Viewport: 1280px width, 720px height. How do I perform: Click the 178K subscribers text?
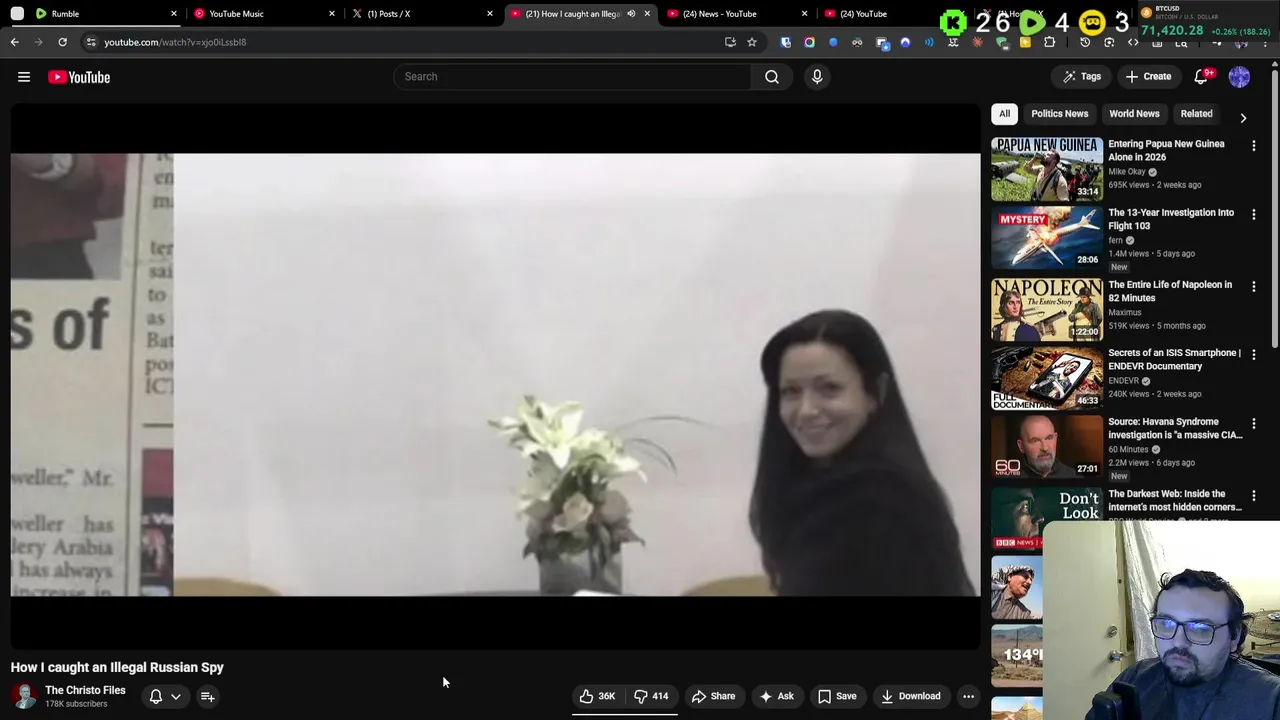tap(76, 704)
